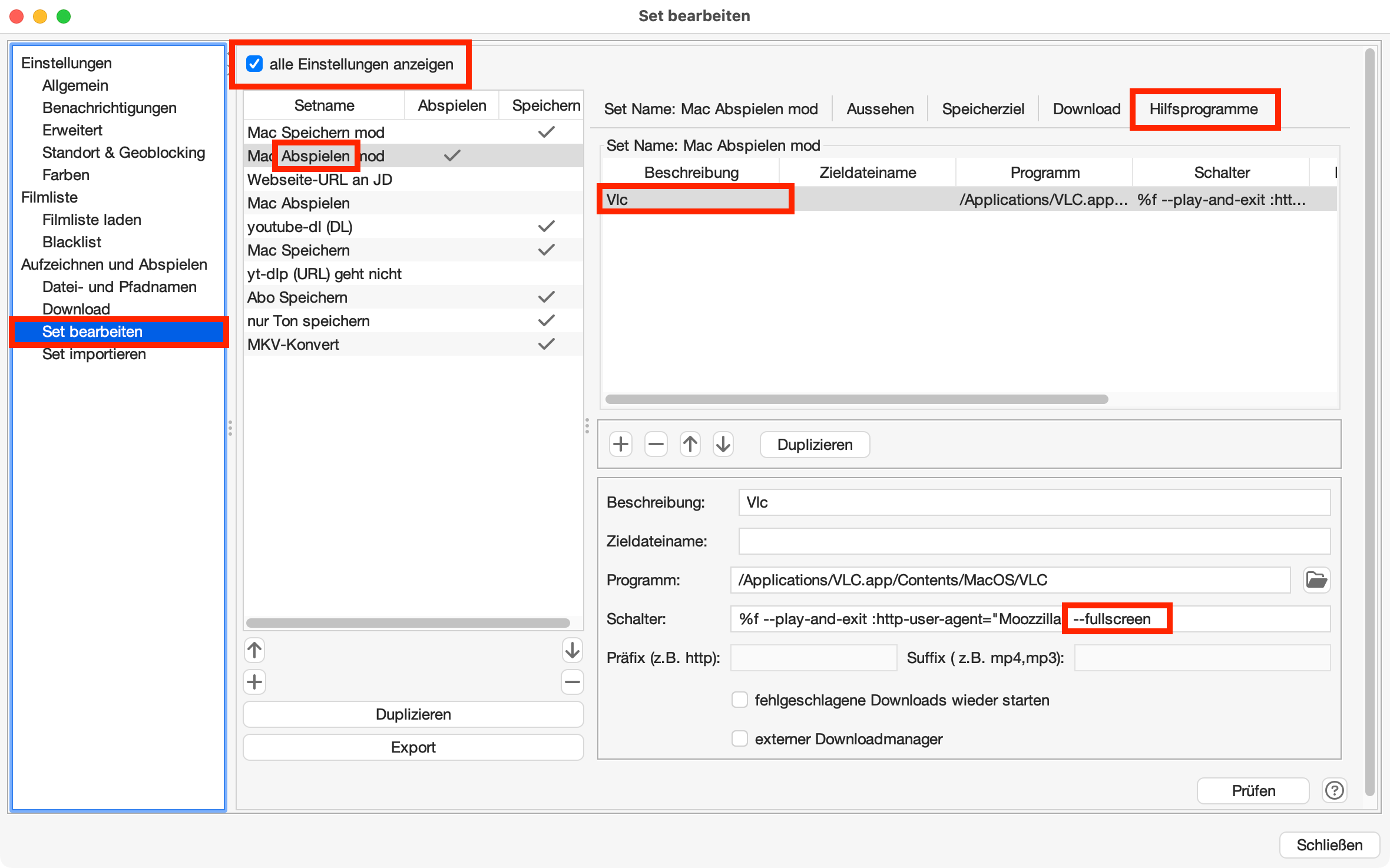Click into the Zieldateiname text field
Screen dimensions: 1390x868
pos(1034,541)
